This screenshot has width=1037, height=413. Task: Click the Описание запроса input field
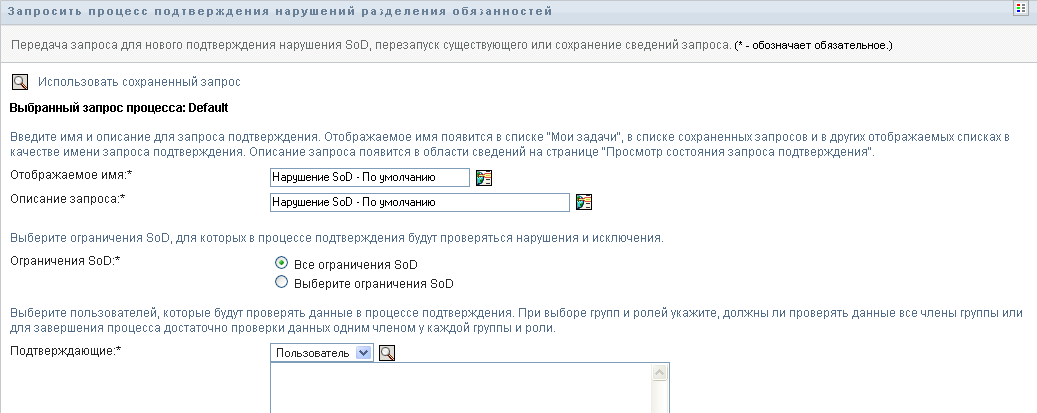pos(419,203)
